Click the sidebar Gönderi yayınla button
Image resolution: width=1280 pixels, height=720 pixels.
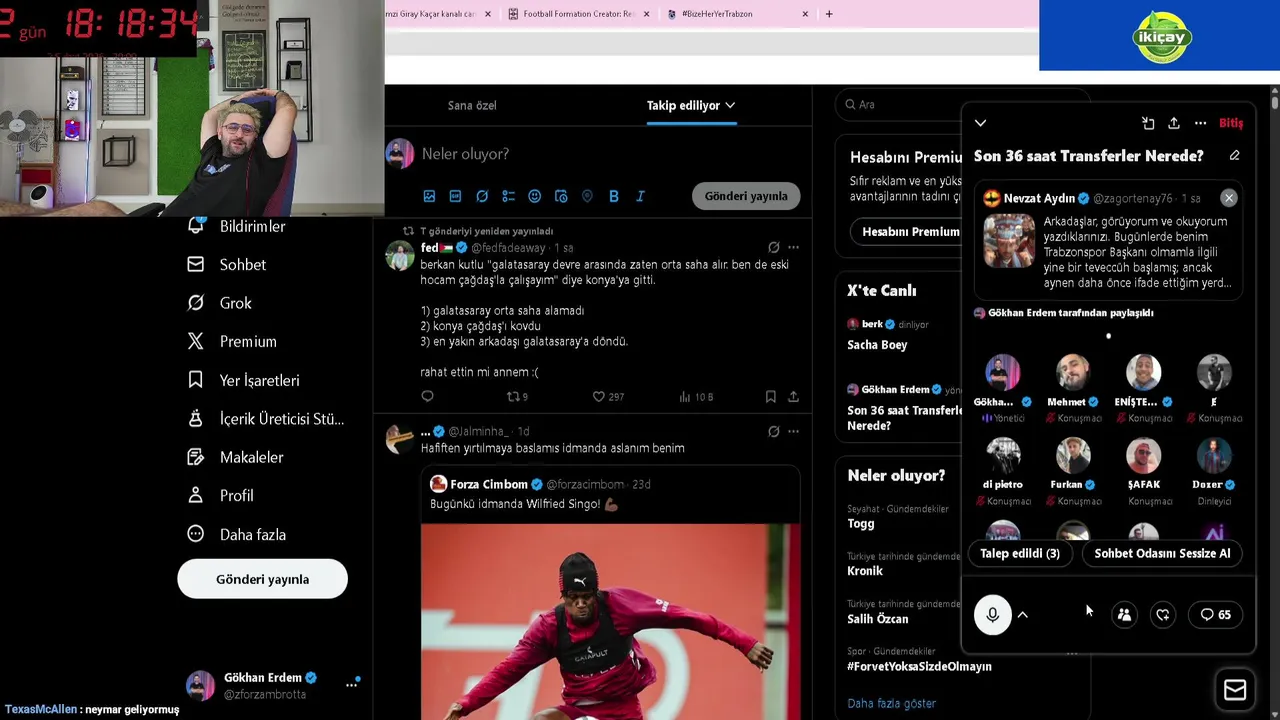pyautogui.click(x=262, y=579)
